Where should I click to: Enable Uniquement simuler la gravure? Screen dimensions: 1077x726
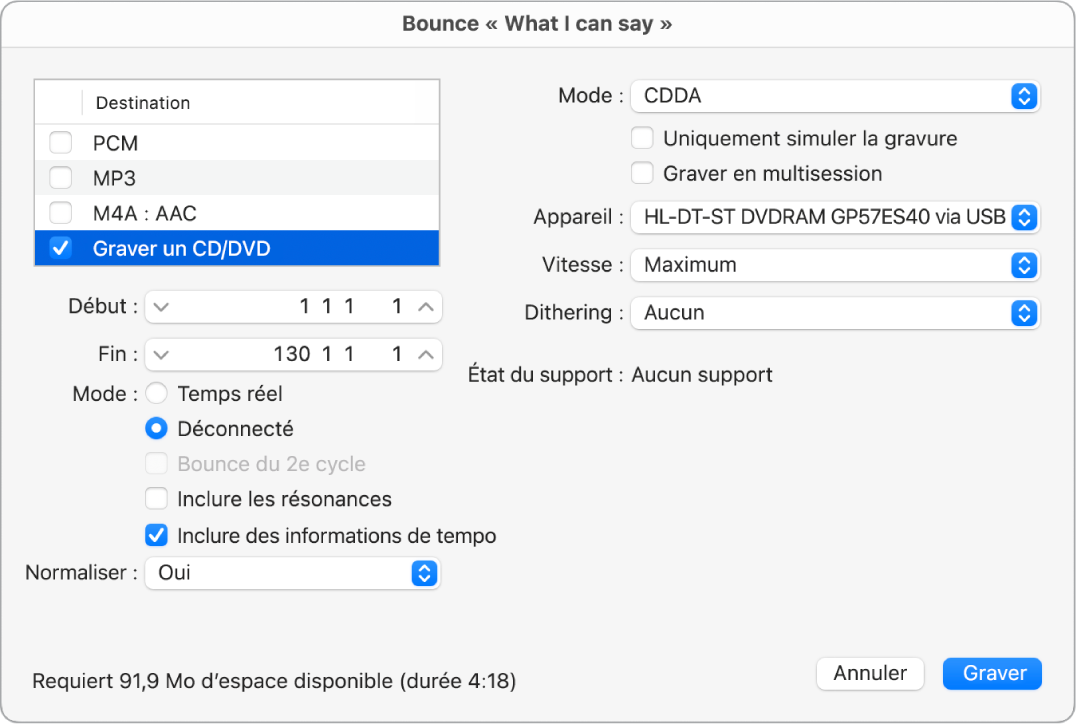point(641,137)
